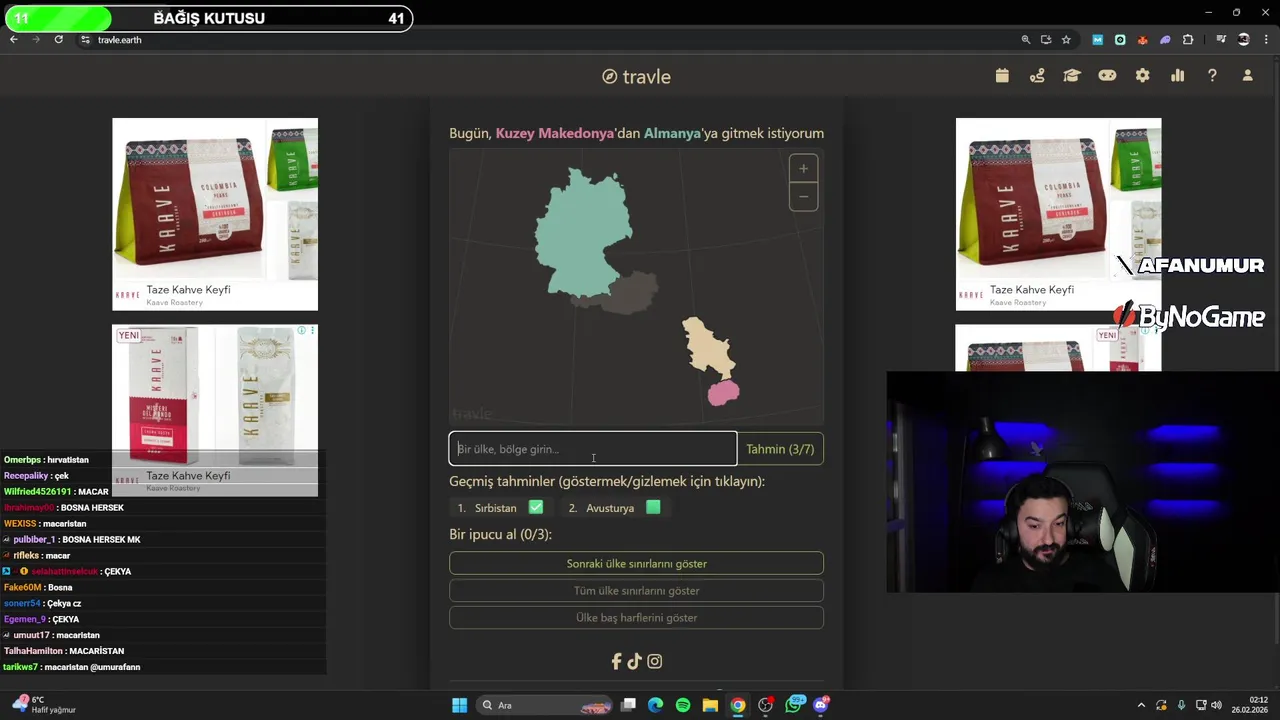Click the volume icon in system tray
The width and height of the screenshot is (1280, 720).
click(1216, 705)
